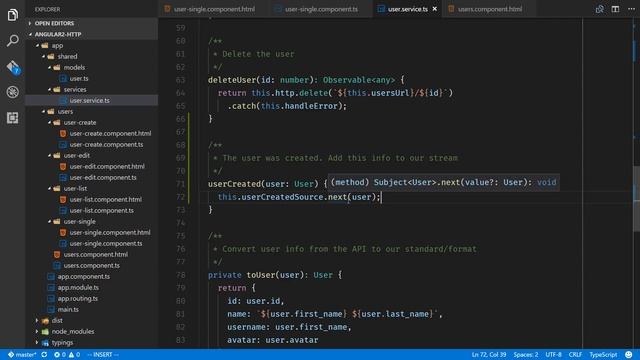
Task: Click the open changes icon in editor title
Action: pos(600,9)
